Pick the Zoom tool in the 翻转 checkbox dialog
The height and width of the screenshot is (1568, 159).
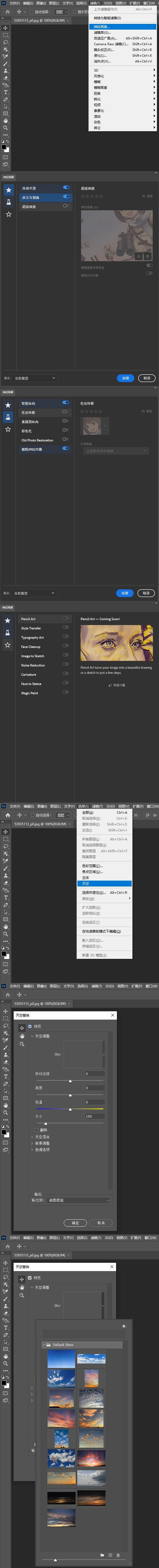22,1043
